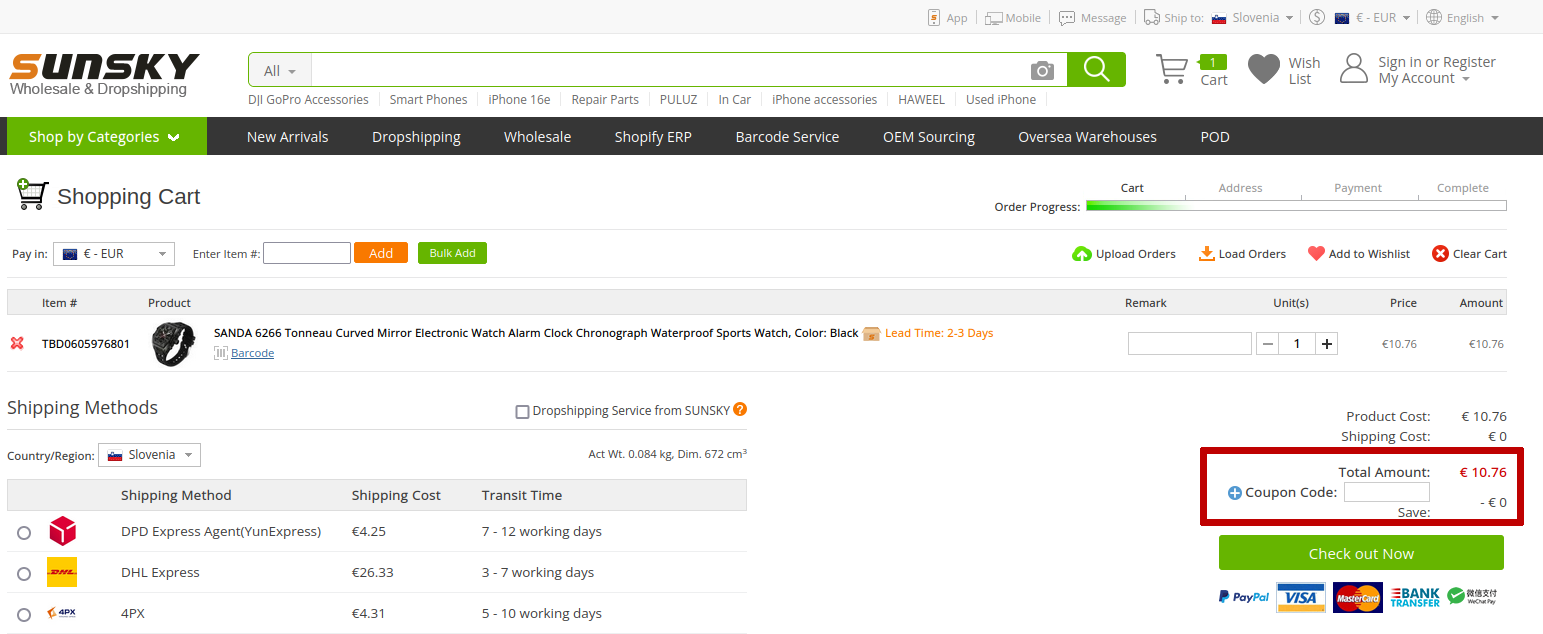Open Wish List heart icon
This screenshot has height=634, width=1543.
1264,69
